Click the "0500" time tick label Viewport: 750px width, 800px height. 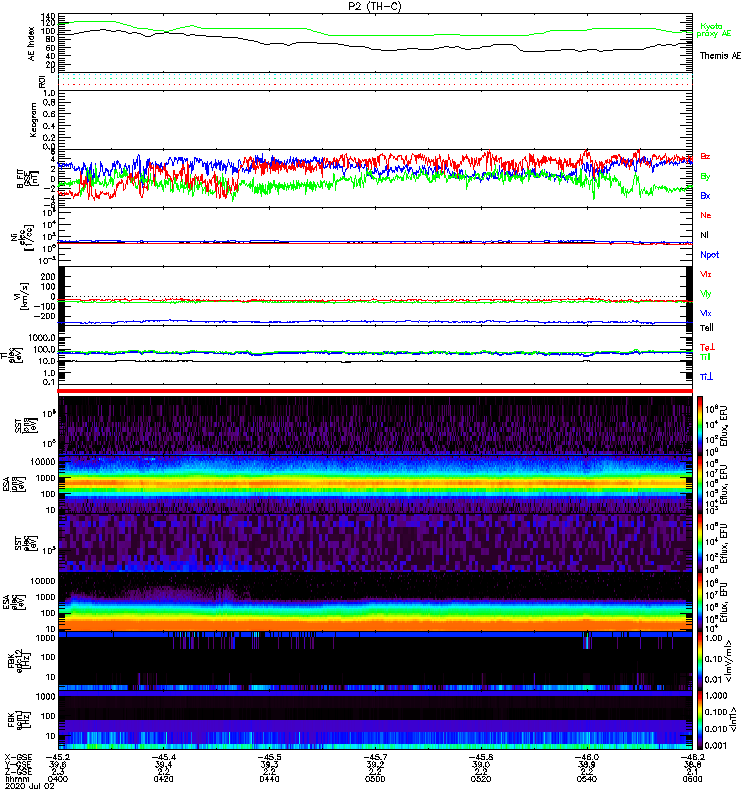pos(375,779)
